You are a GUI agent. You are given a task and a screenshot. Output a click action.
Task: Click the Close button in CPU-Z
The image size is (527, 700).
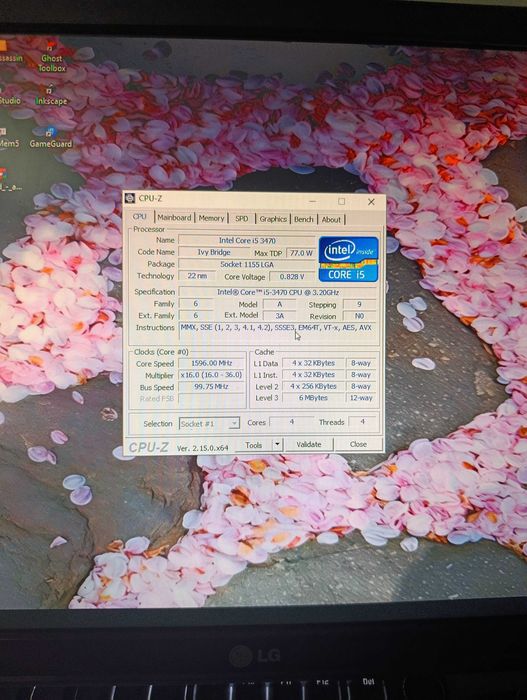(358, 444)
